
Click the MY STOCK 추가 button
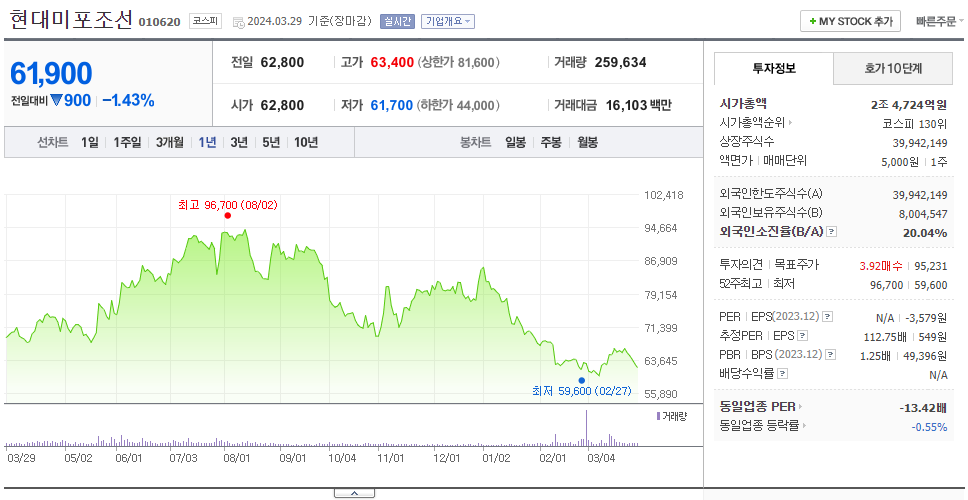(850, 21)
